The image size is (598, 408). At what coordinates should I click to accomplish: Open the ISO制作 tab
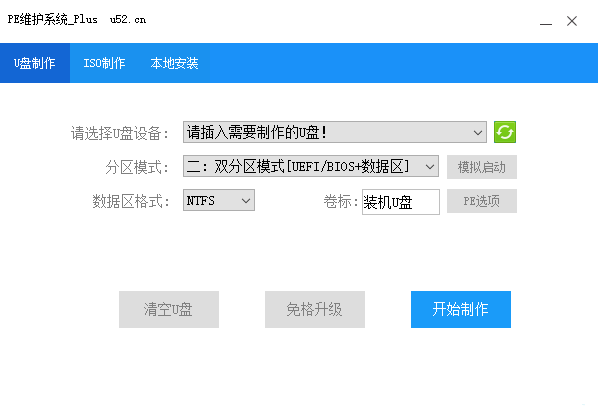104,63
